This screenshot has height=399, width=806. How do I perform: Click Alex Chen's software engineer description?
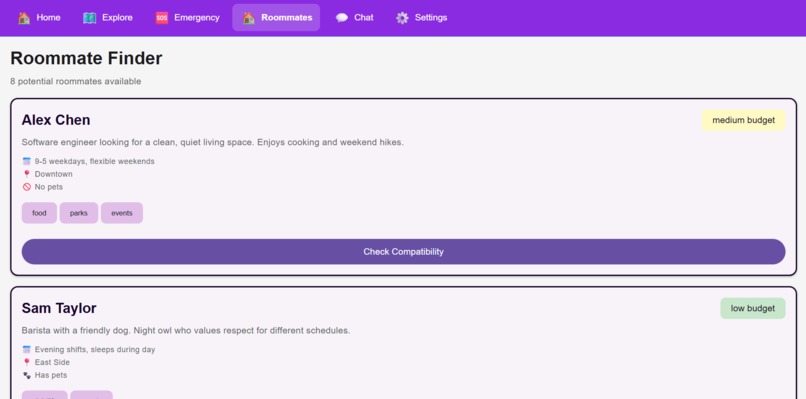(213, 142)
